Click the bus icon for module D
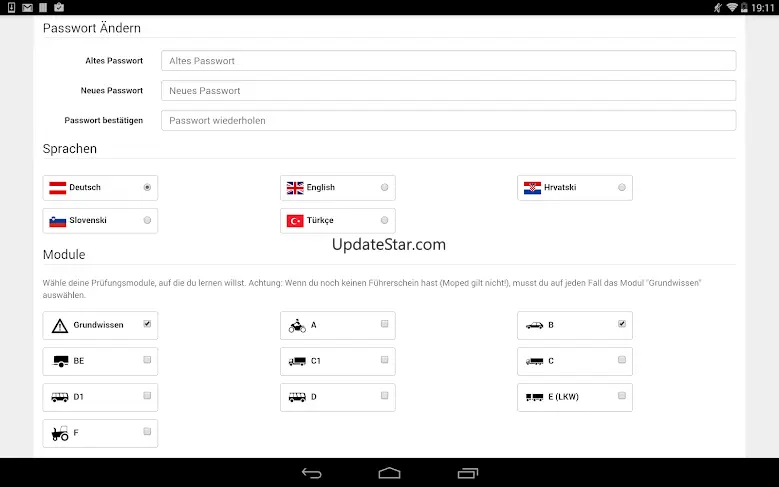Viewport: 779px width, 487px height. [x=297, y=397]
